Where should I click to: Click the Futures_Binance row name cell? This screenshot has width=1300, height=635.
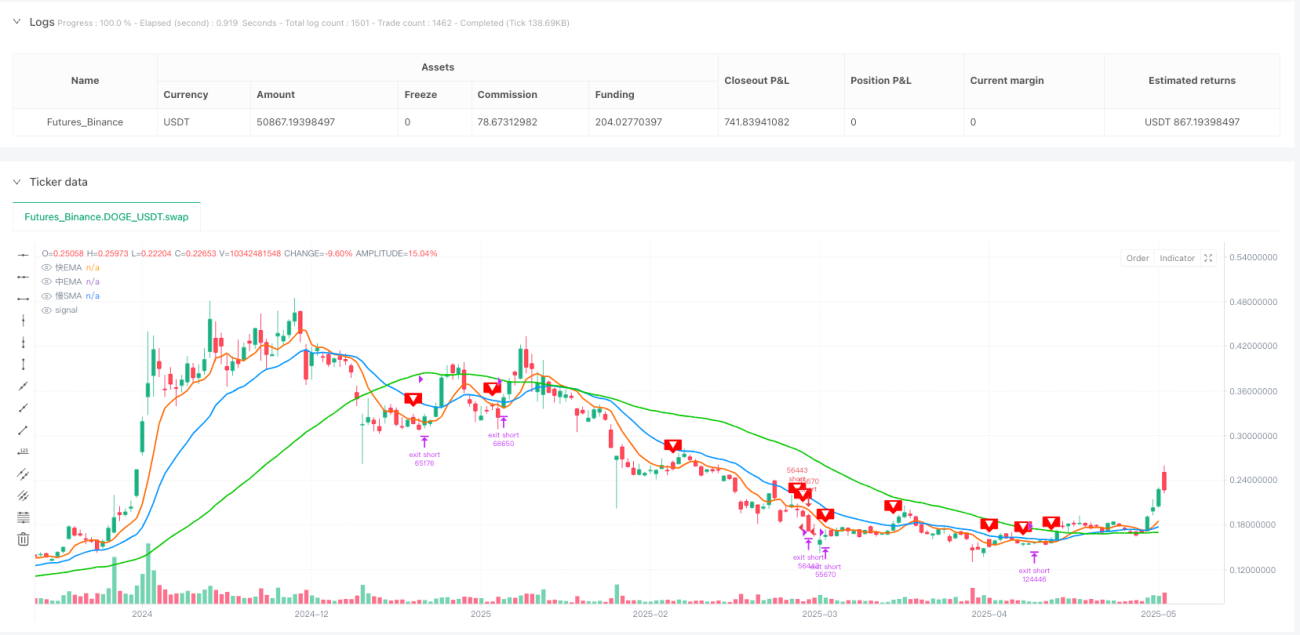[x=85, y=122]
